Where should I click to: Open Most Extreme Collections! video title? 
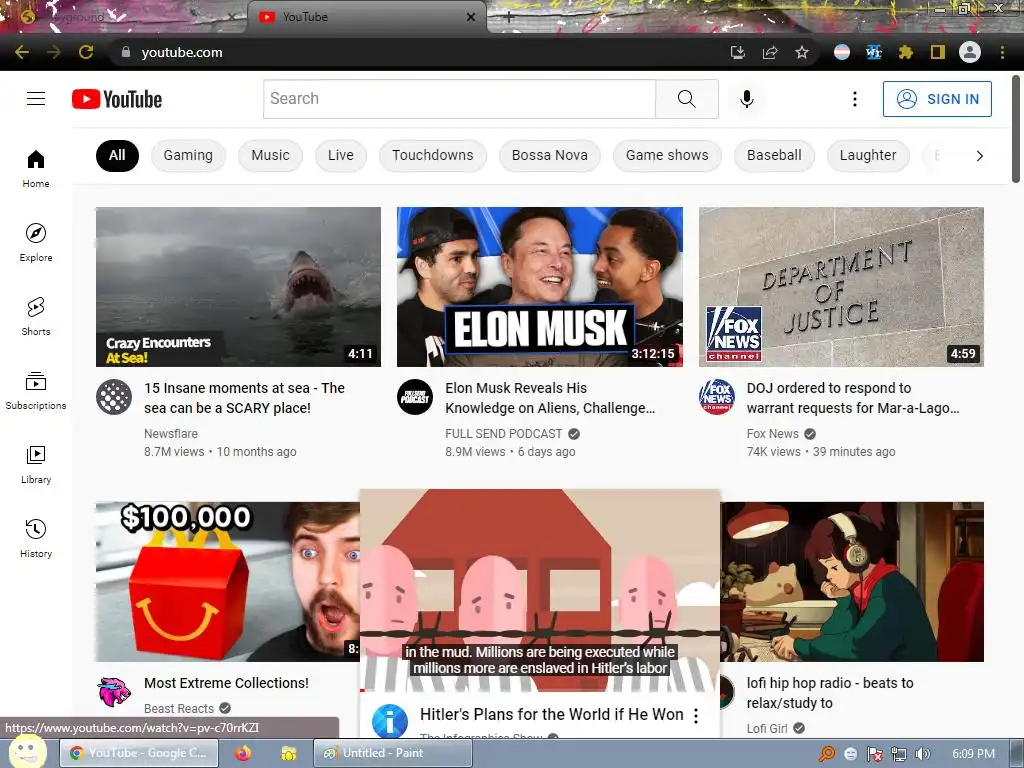[226, 683]
